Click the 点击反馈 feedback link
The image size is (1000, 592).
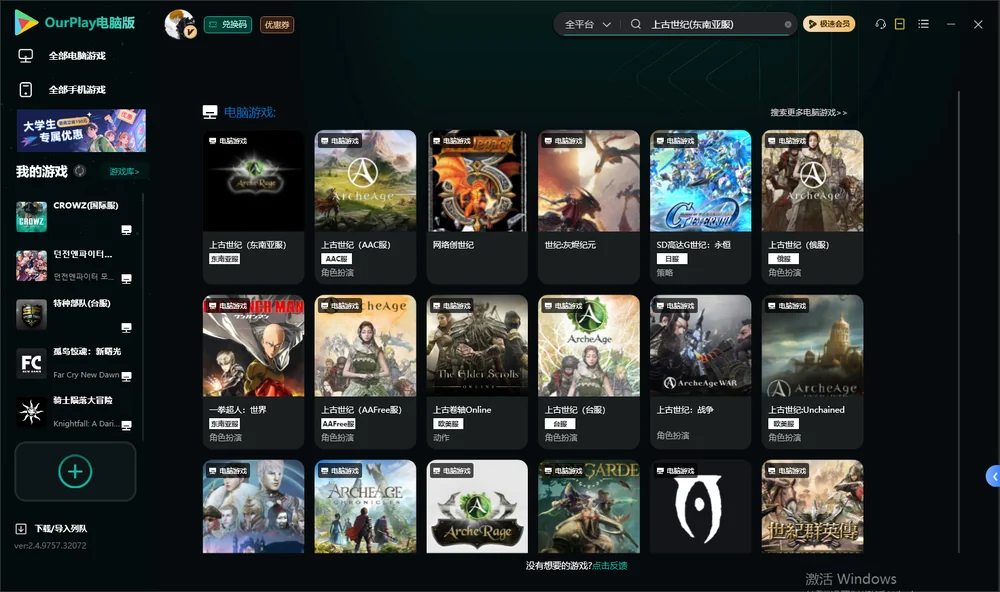(x=610, y=566)
